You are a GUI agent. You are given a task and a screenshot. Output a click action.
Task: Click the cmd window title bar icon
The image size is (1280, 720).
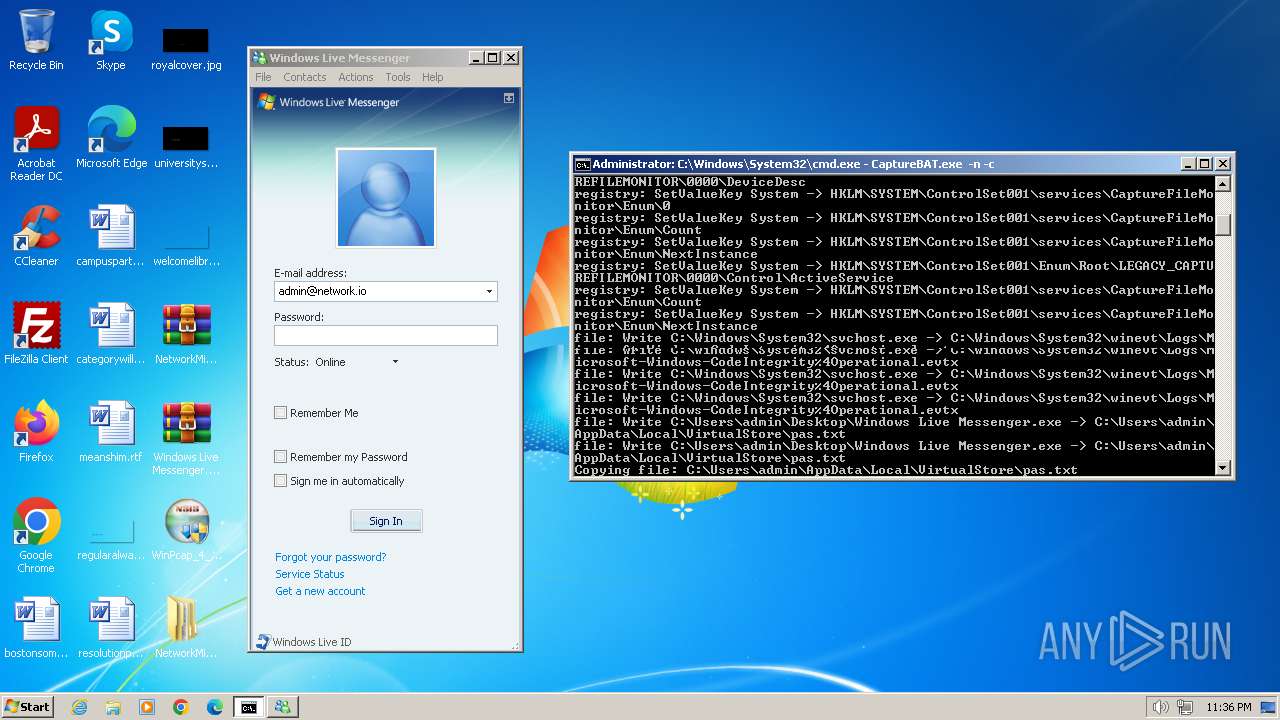tap(582, 164)
